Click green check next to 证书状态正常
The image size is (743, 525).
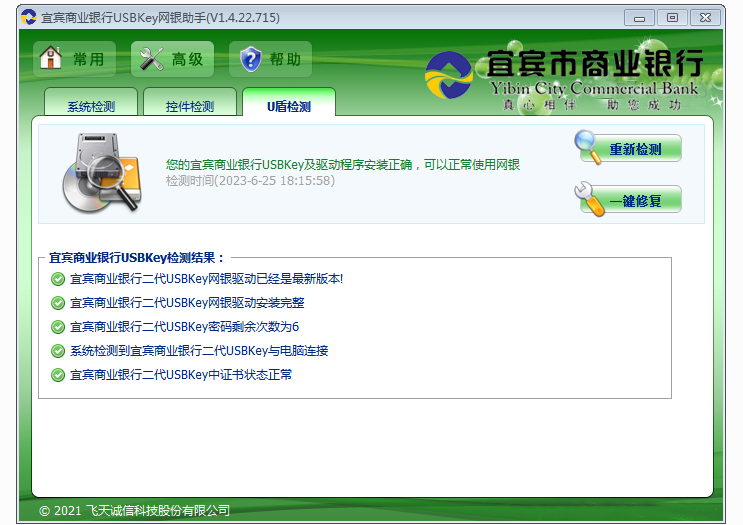pos(58,375)
